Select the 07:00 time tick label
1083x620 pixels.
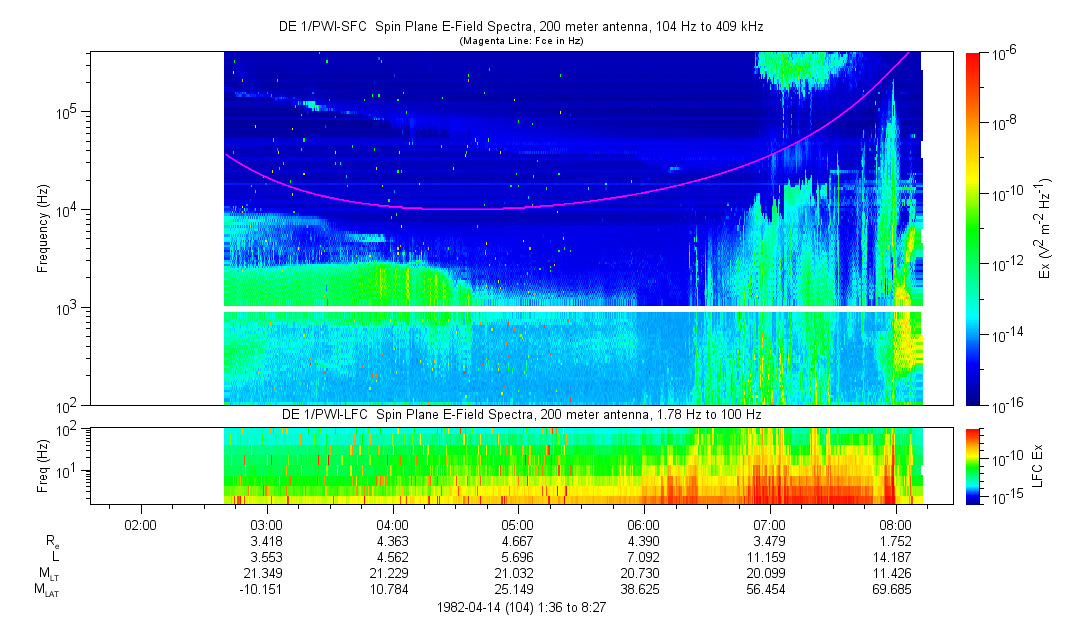click(x=769, y=524)
